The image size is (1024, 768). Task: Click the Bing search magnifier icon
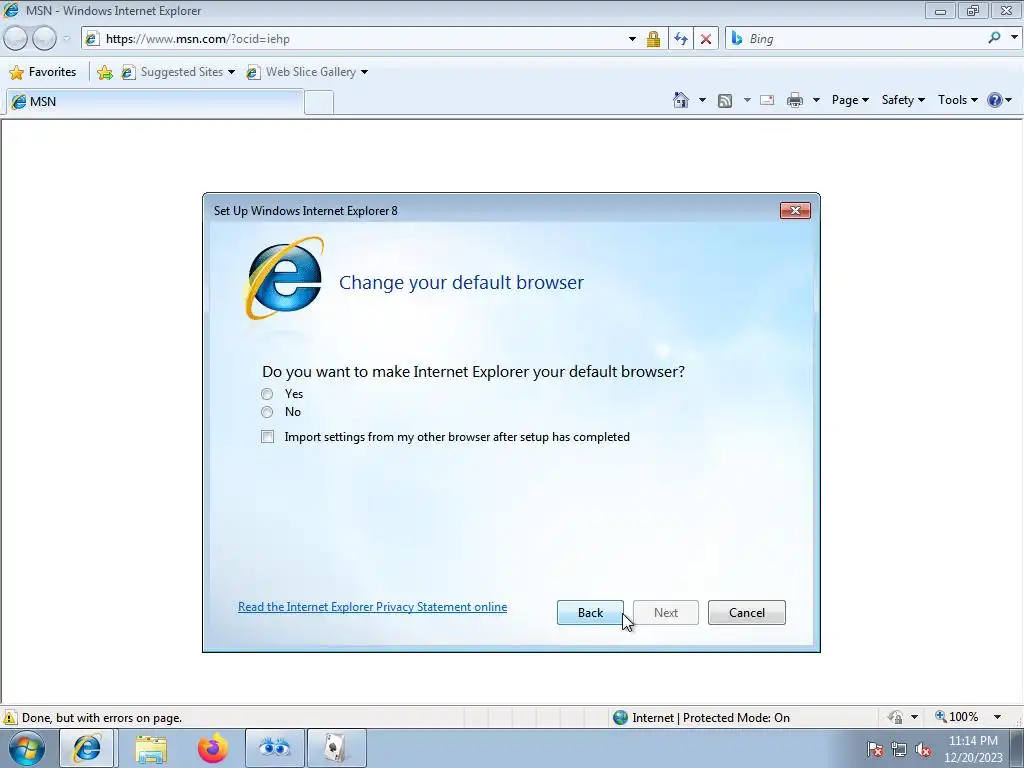(995, 38)
